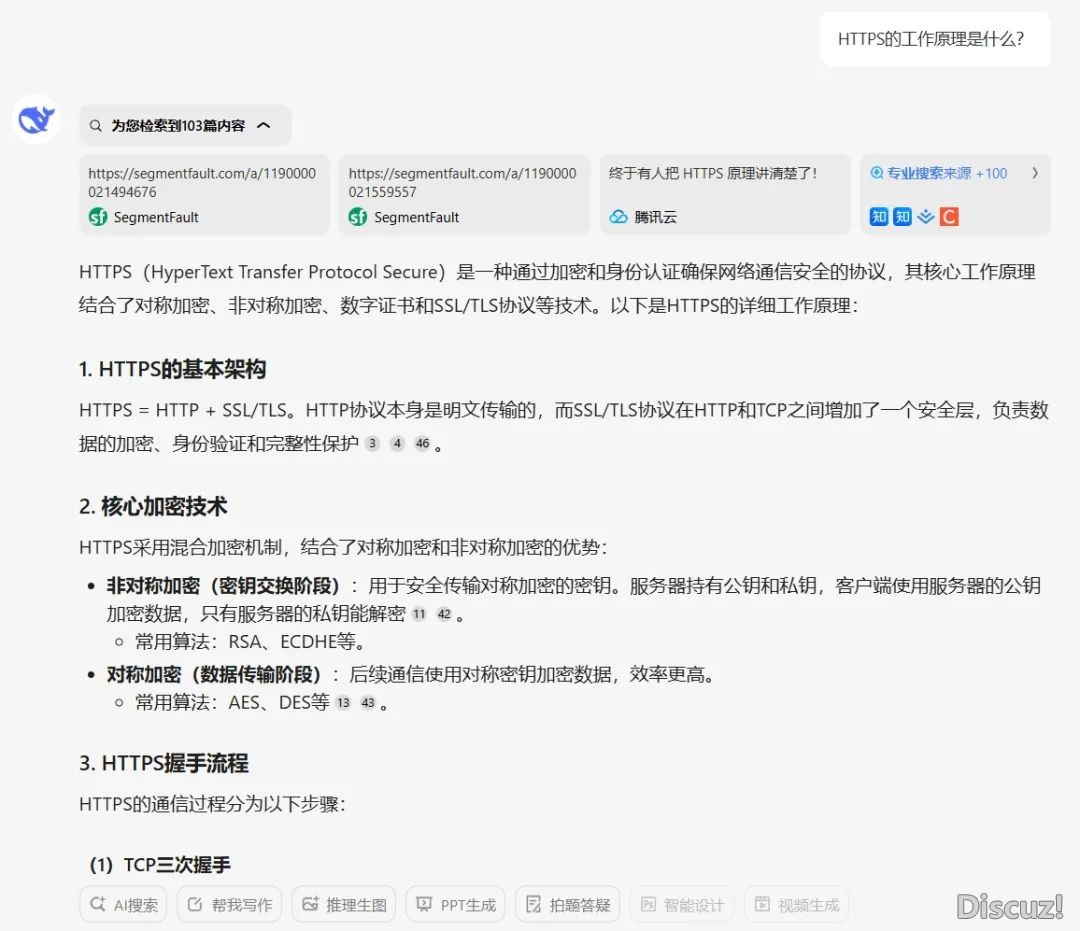
Task: Click the 腾讯云 cloud logo icon
Action: (x=618, y=217)
